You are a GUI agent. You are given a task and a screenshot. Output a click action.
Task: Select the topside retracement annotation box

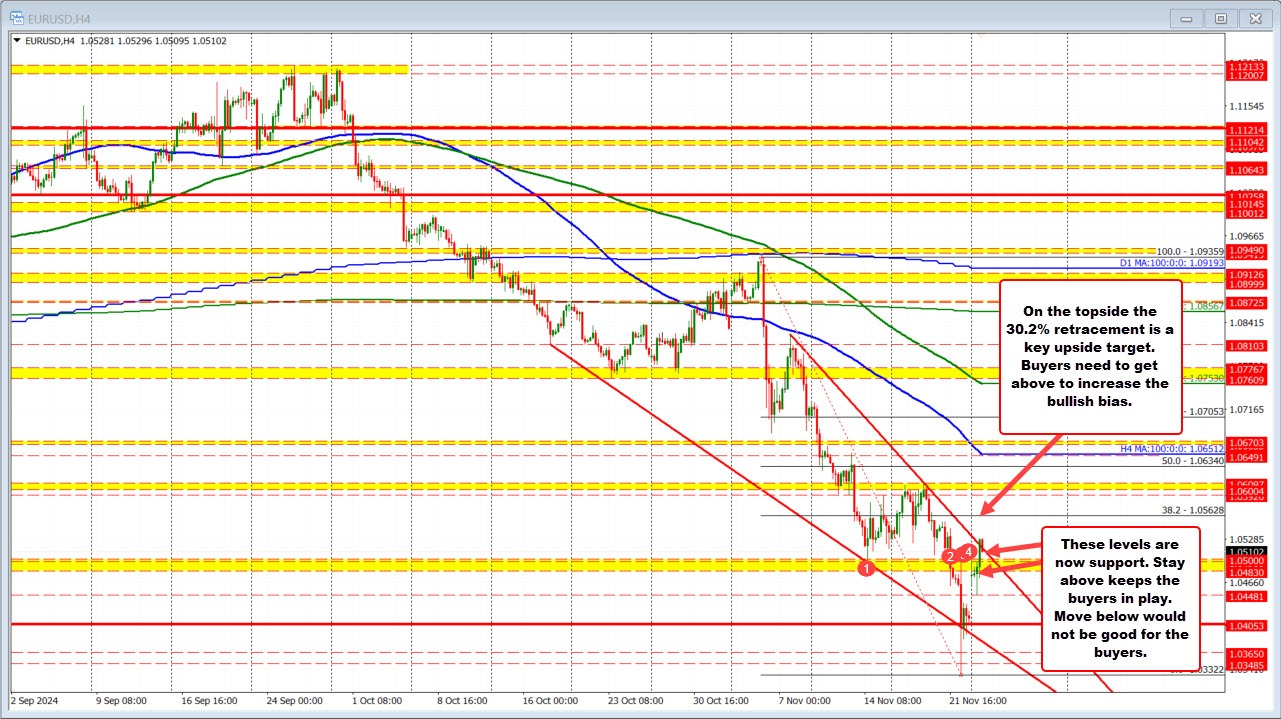[x=1090, y=356]
